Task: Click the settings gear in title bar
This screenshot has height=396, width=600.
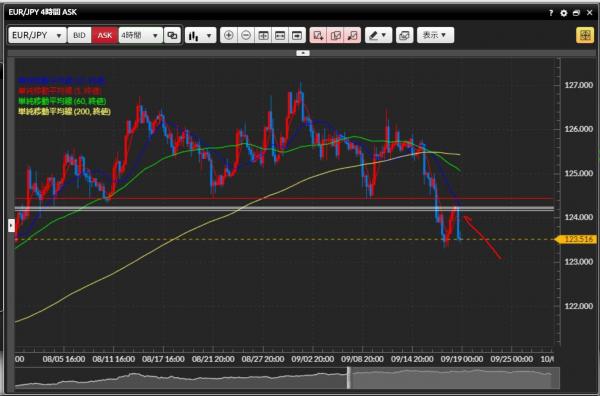Action: 564,13
